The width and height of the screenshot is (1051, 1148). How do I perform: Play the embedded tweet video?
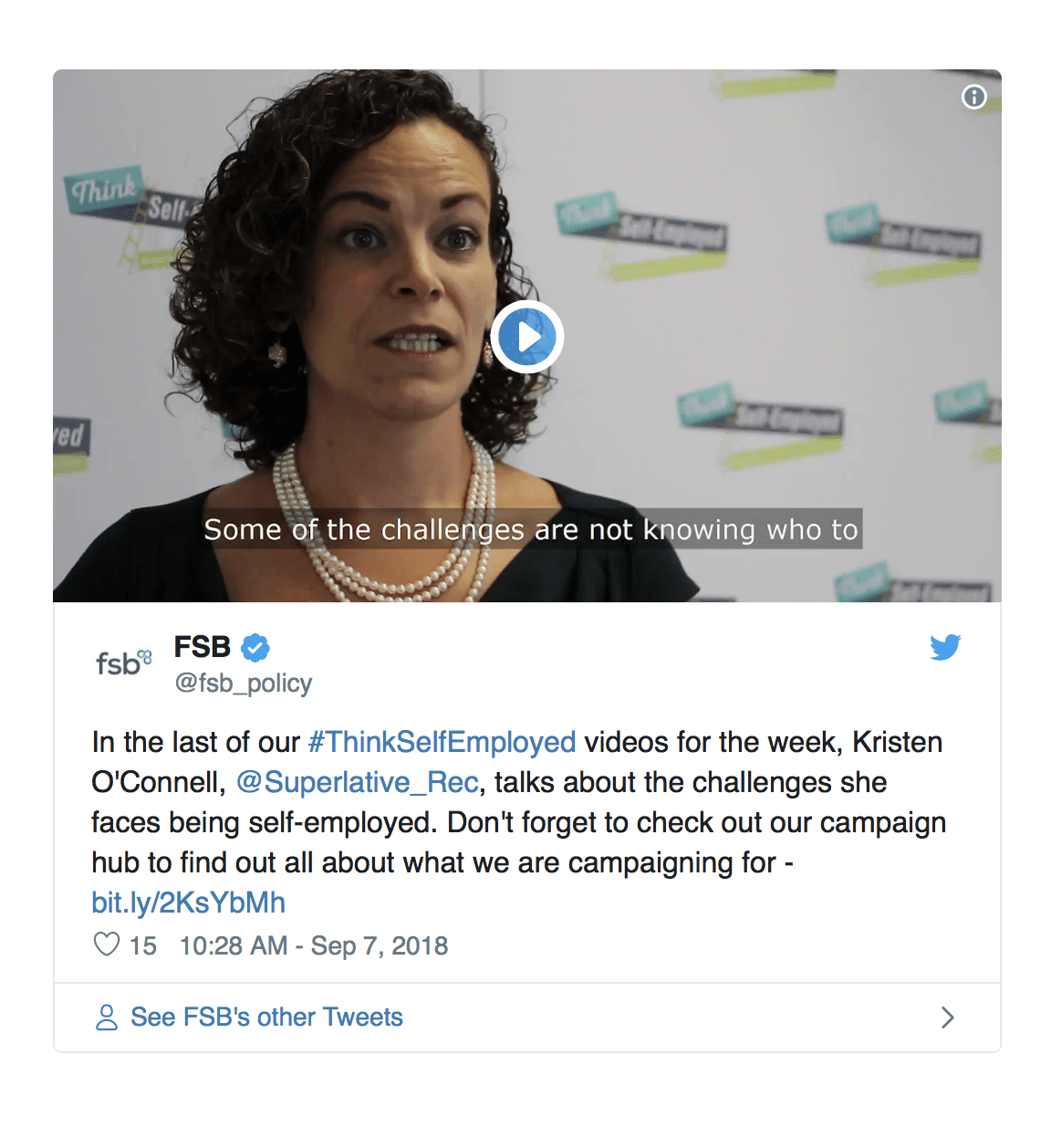[x=527, y=337]
